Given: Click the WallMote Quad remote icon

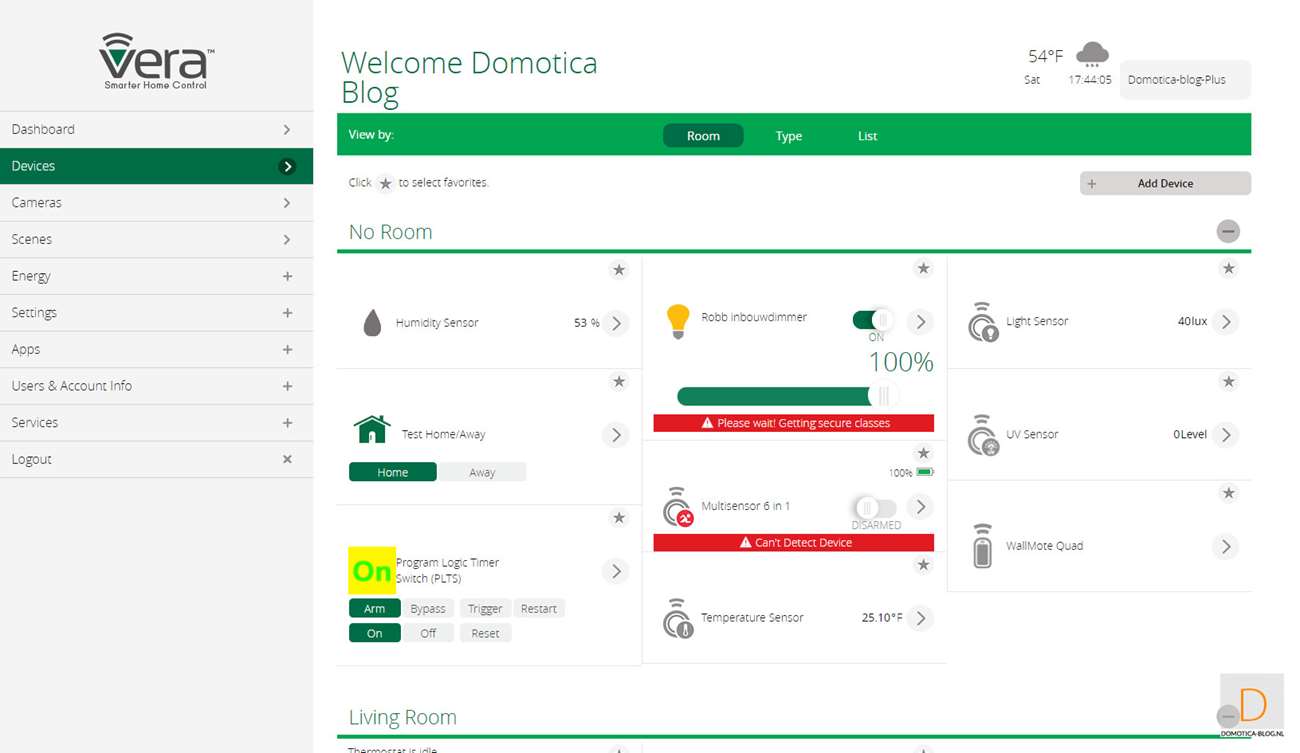Looking at the screenshot, I should tap(982, 546).
